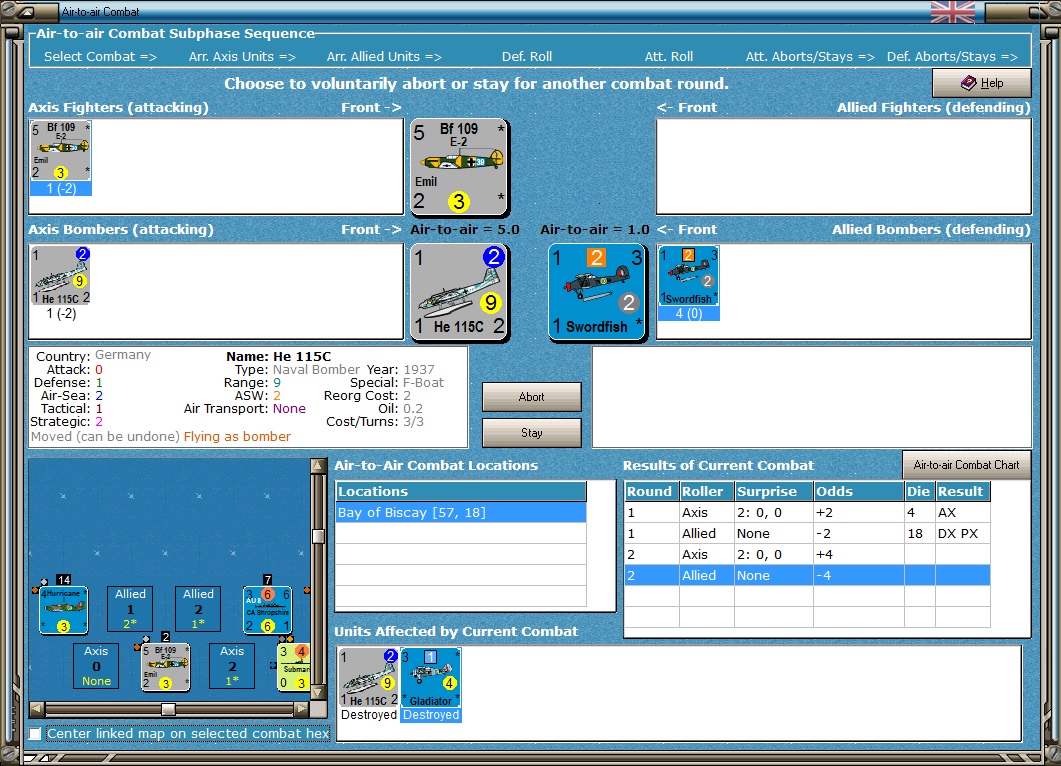This screenshot has width=1061, height=766.
Task: Click the small Bf 109 counter in Axis Fighters list
Action: (x=61, y=151)
